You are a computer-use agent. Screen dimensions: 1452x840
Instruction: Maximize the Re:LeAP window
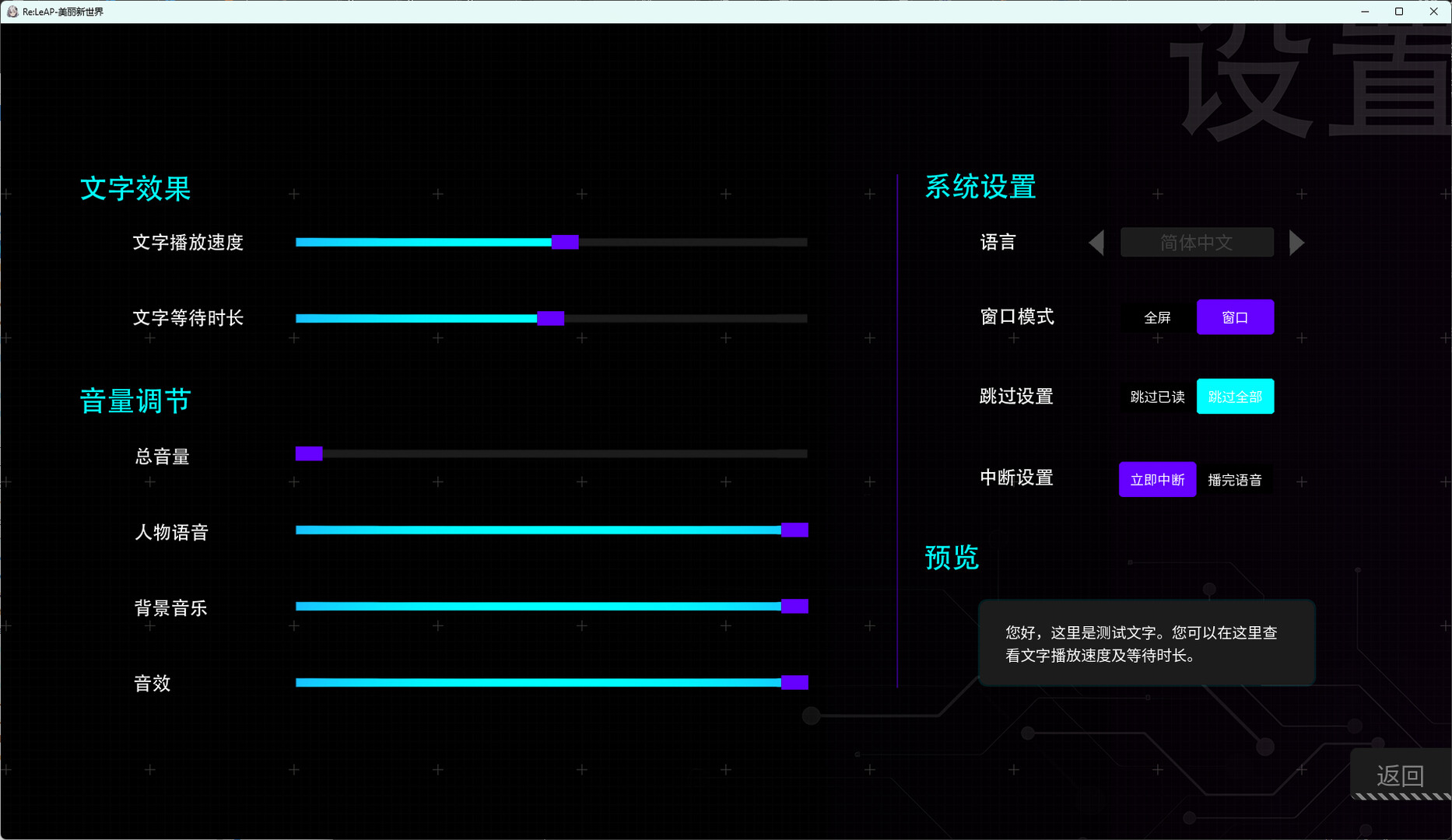[1399, 12]
